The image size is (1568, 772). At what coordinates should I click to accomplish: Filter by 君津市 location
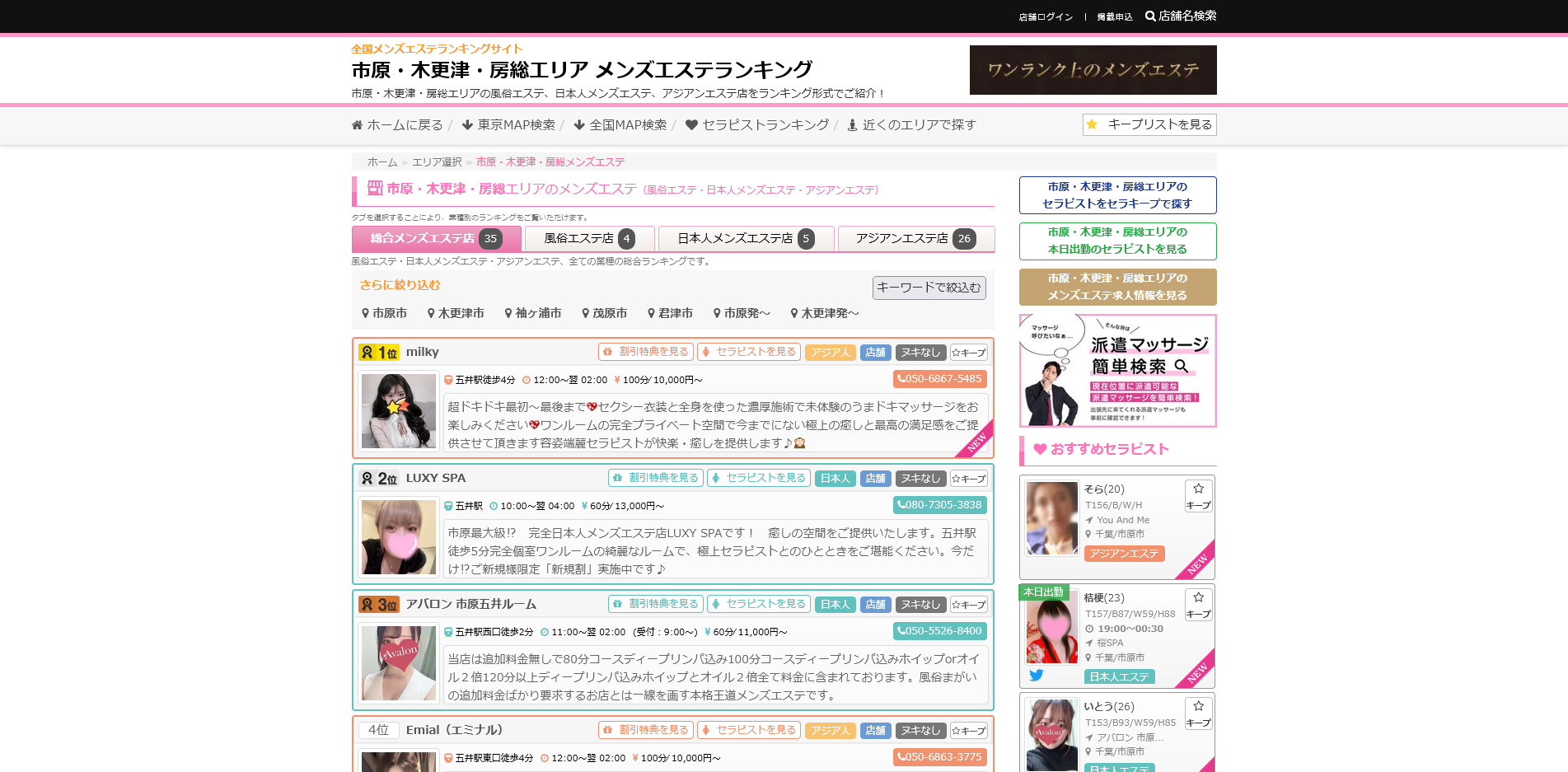(x=670, y=314)
